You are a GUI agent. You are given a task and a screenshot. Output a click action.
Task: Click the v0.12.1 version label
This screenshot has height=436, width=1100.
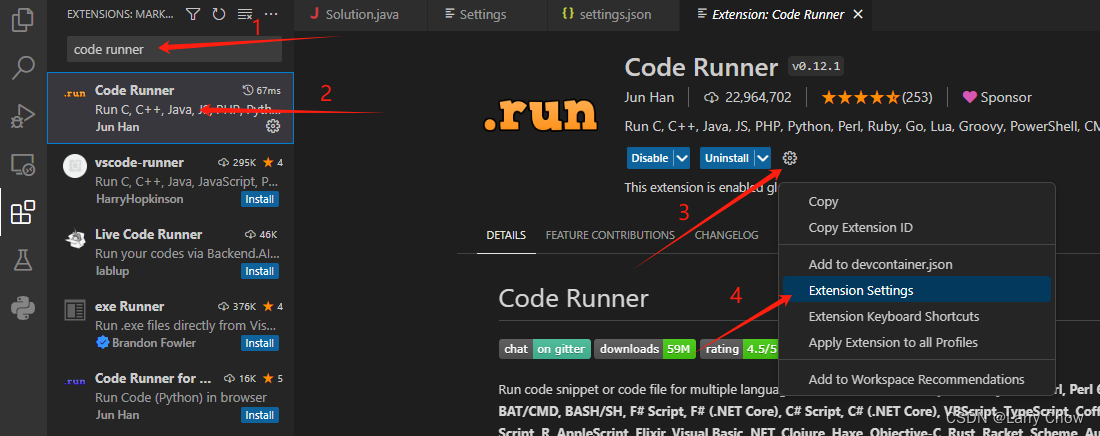click(x=816, y=67)
